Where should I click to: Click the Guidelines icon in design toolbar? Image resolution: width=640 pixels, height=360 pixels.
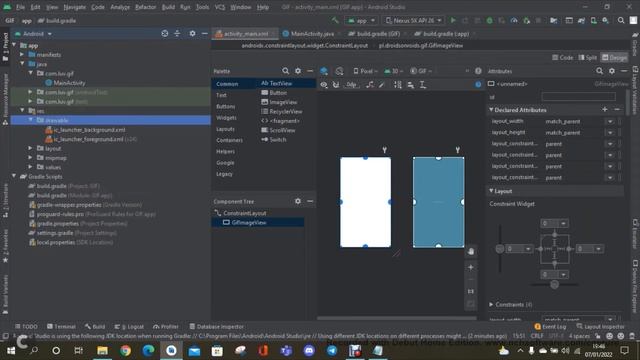pos(423,84)
